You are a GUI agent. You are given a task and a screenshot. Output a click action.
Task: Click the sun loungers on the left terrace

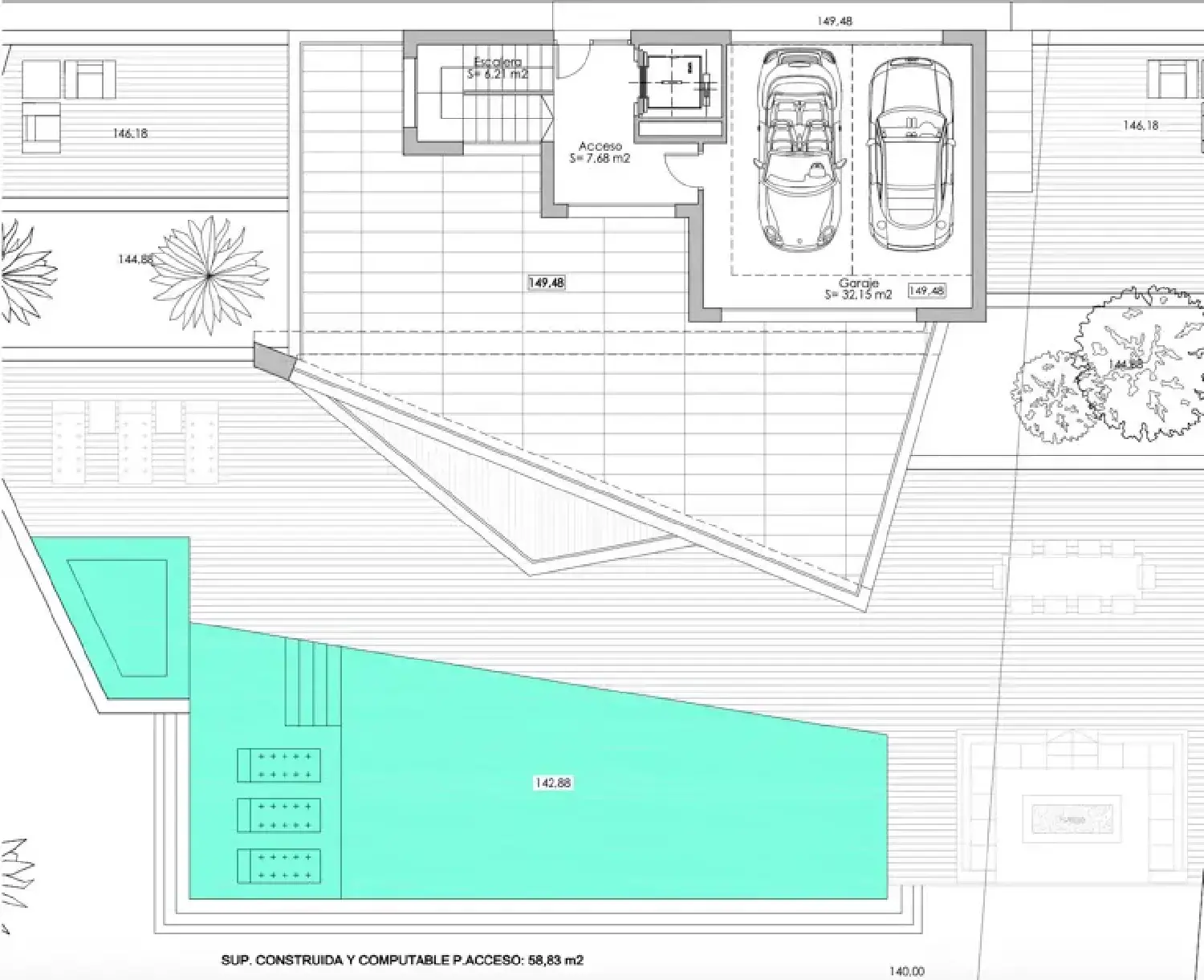coord(135,441)
